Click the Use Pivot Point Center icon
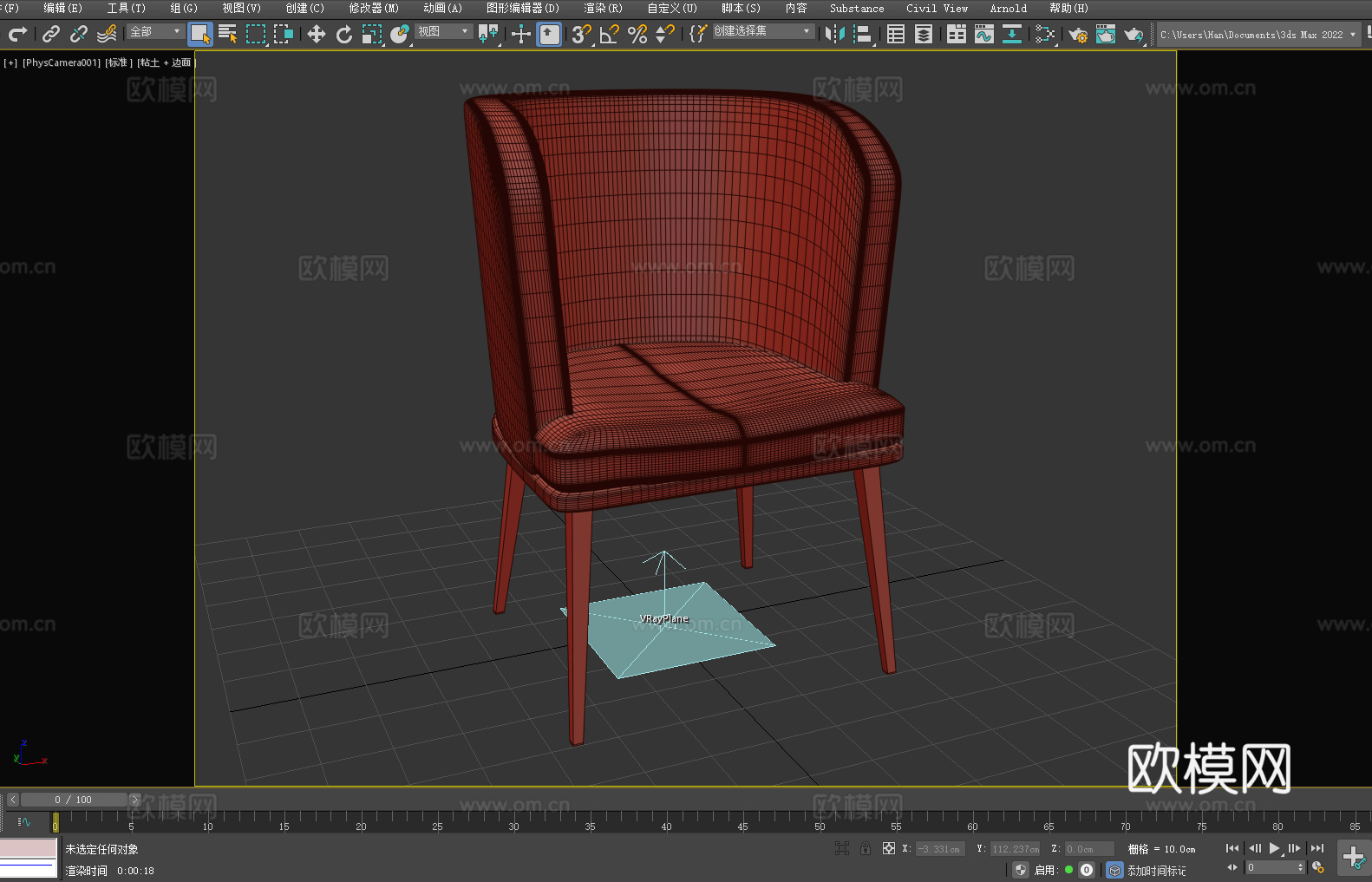 (x=488, y=34)
